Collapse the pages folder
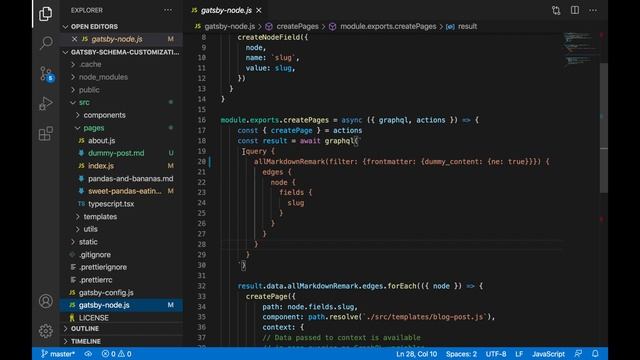 tap(121, 128)
